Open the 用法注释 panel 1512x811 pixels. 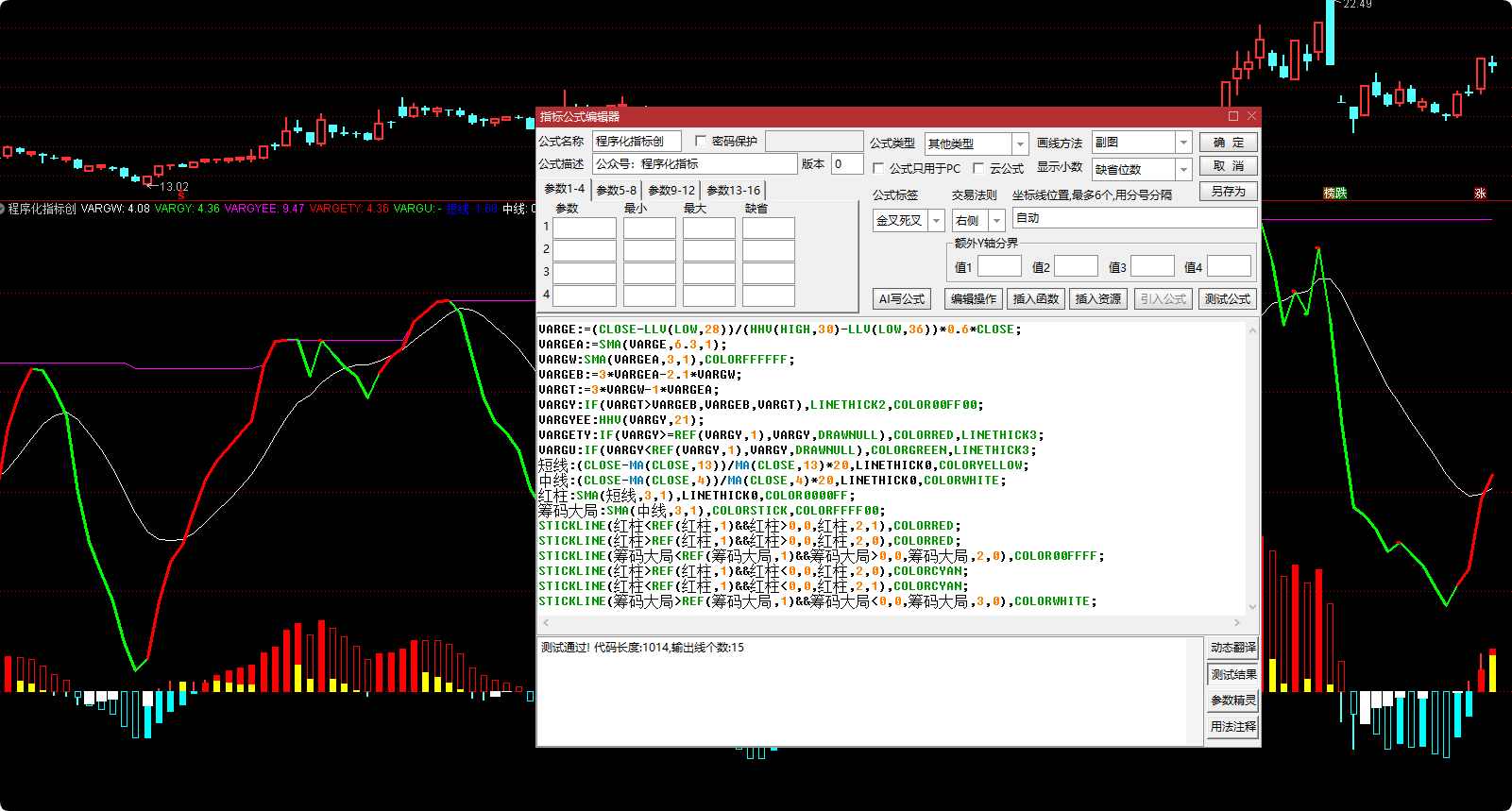click(x=1232, y=726)
